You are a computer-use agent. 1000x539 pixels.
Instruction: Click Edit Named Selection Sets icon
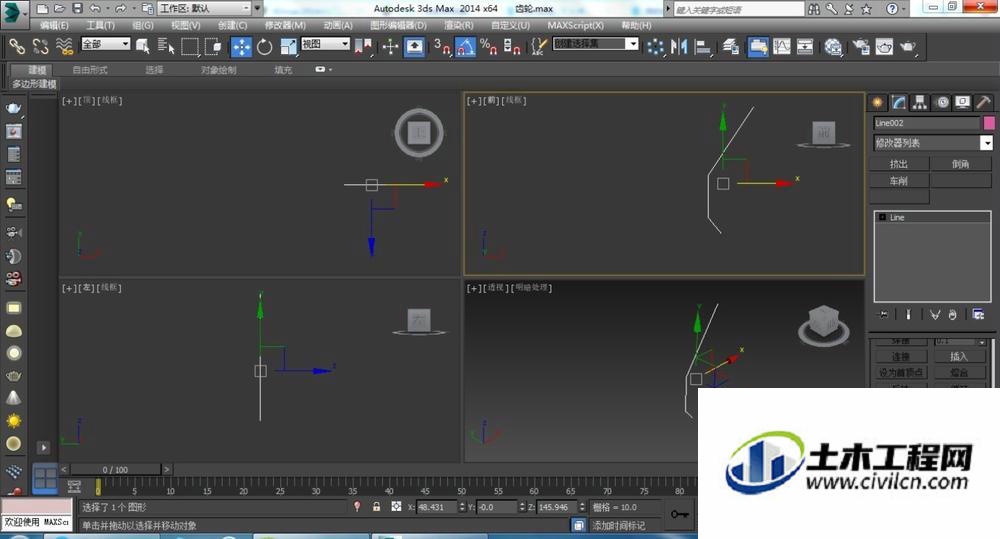point(540,47)
